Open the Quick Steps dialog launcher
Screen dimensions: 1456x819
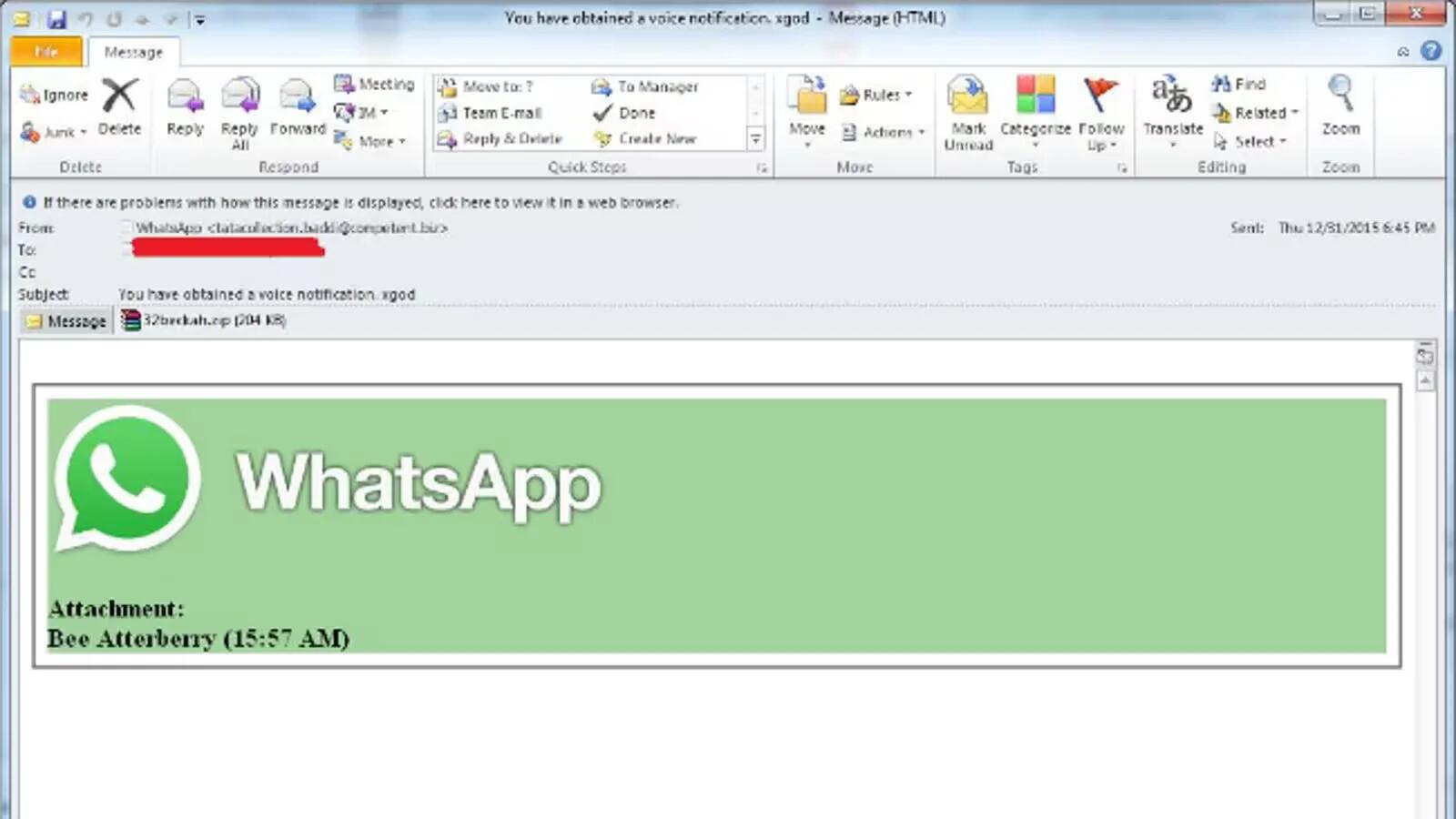click(762, 168)
